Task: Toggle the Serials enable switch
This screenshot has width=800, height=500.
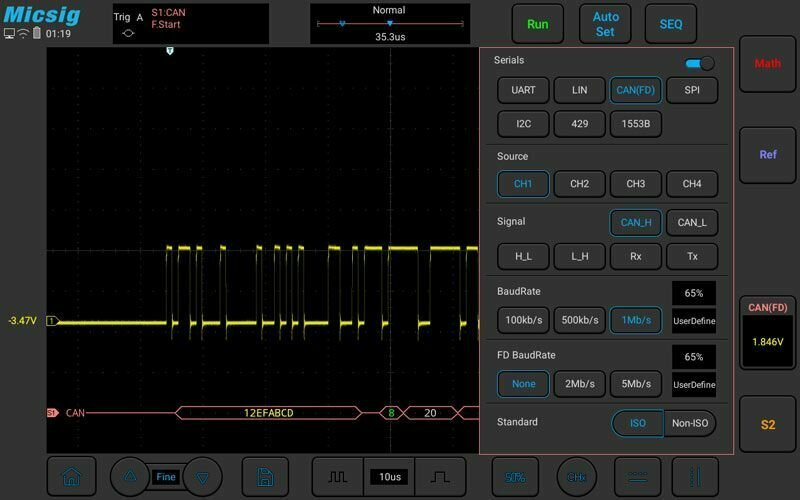Action: coord(700,63)
